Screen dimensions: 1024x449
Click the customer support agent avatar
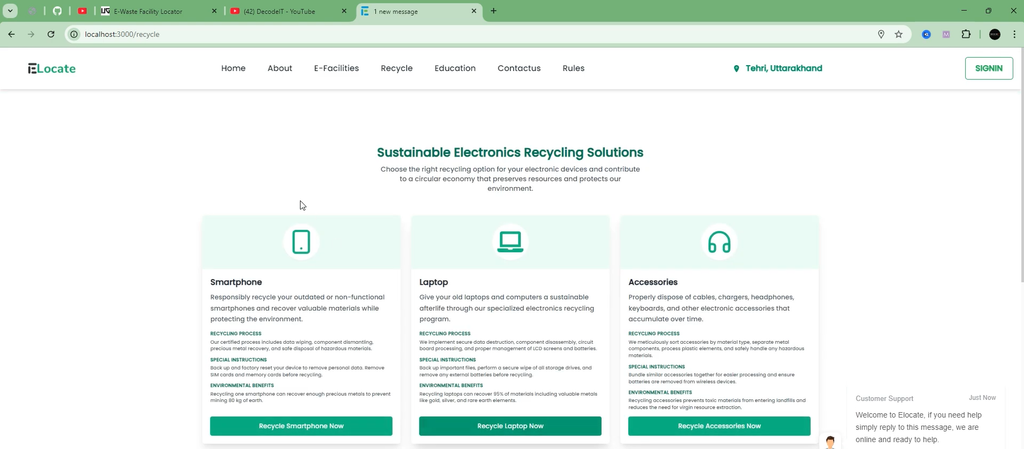pyautogui.click(x=830, y=442)
